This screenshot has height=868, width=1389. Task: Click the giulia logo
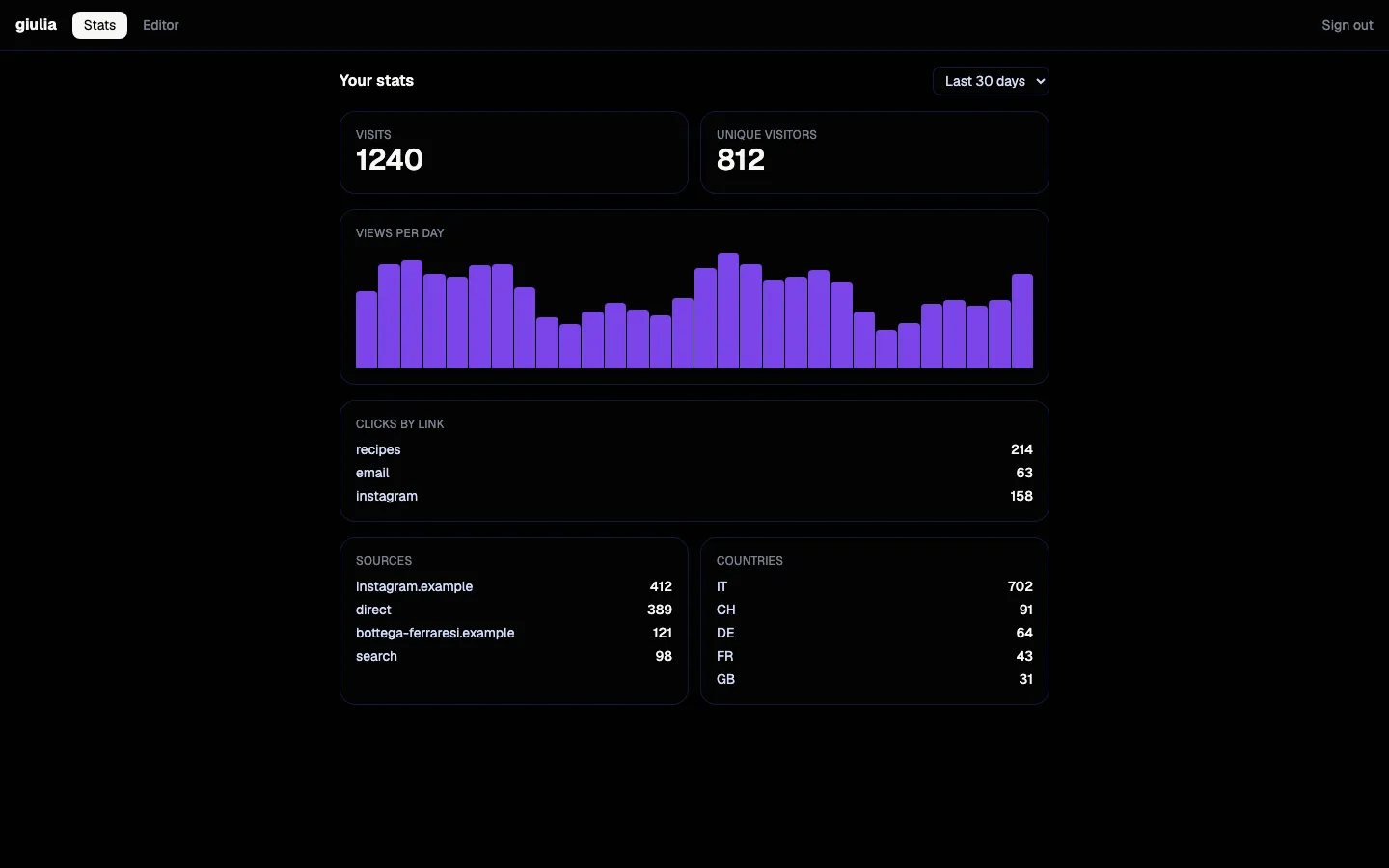tap(36, 25)
